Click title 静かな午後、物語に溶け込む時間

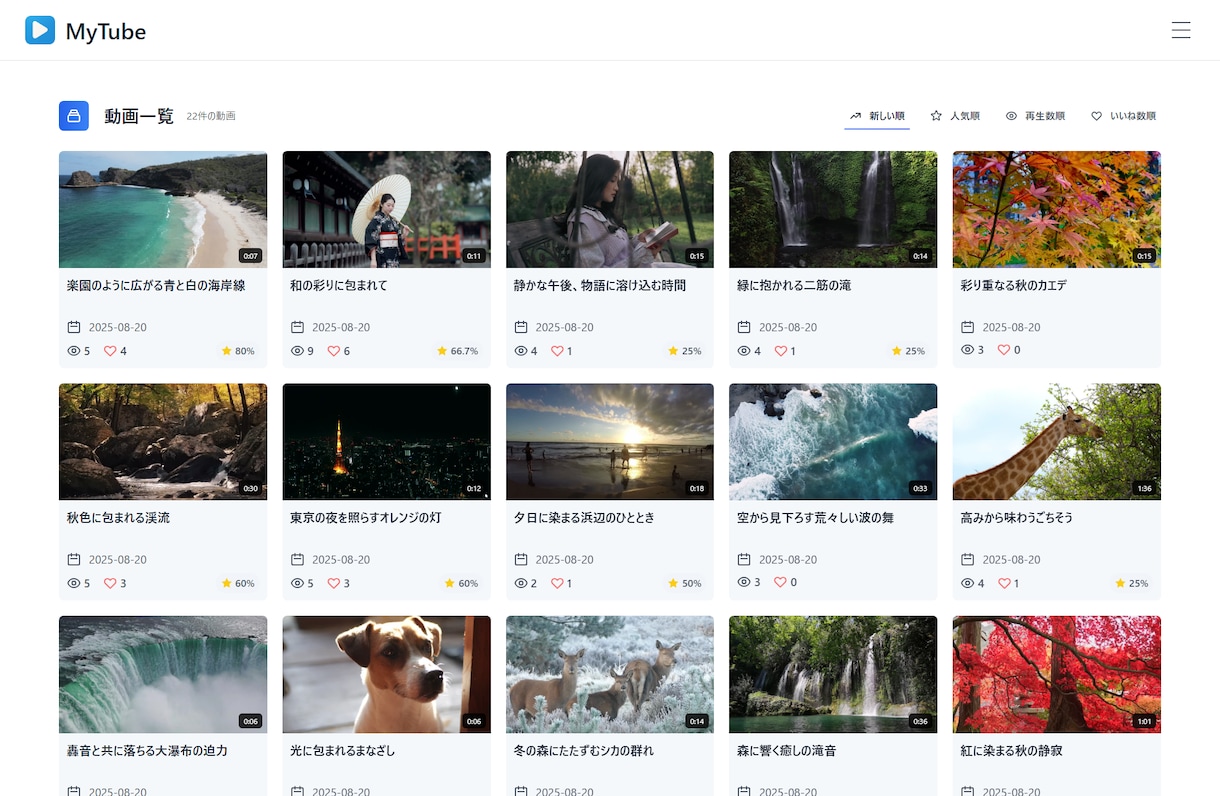pos(600,285)
